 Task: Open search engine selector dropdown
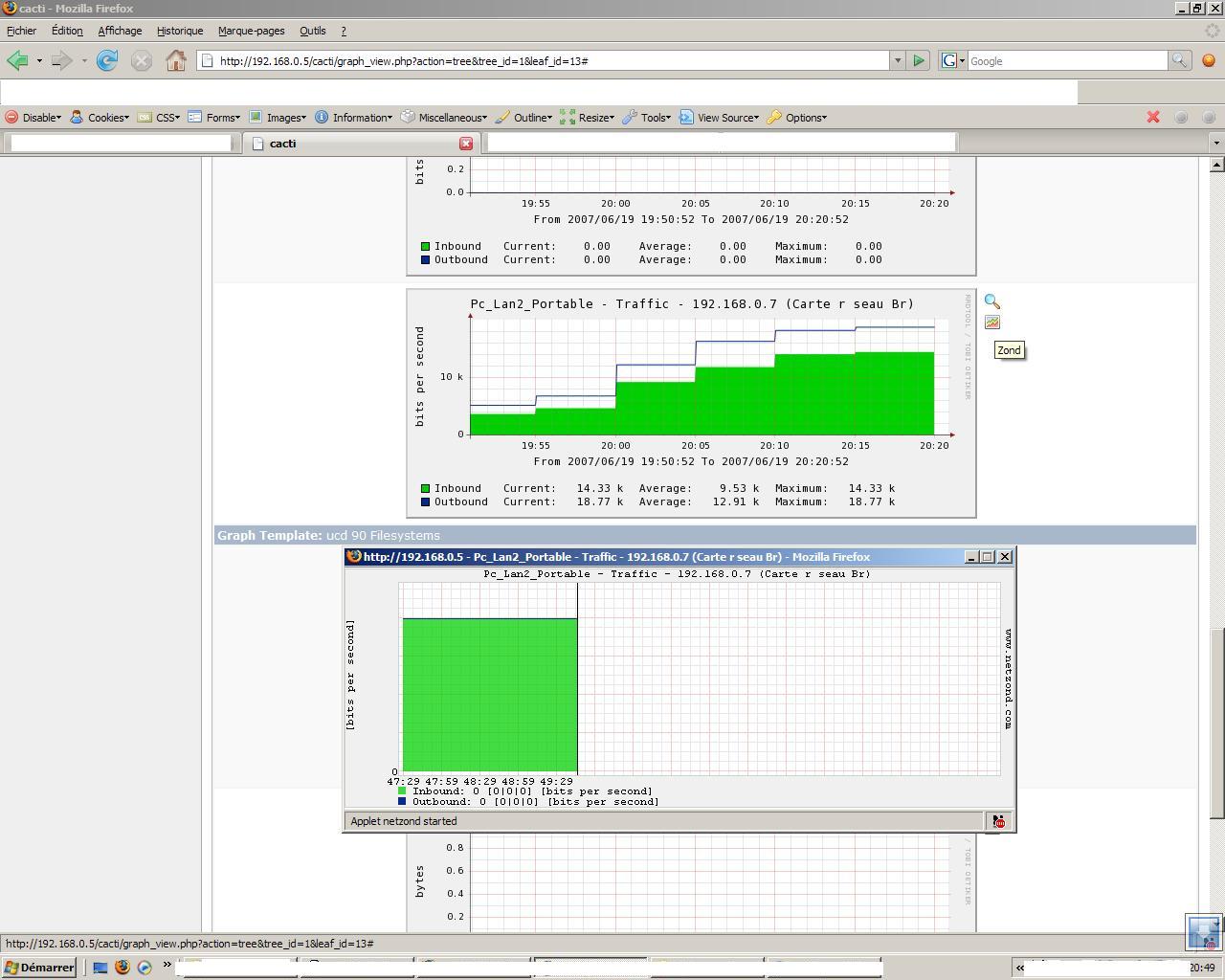pos(952,60)
